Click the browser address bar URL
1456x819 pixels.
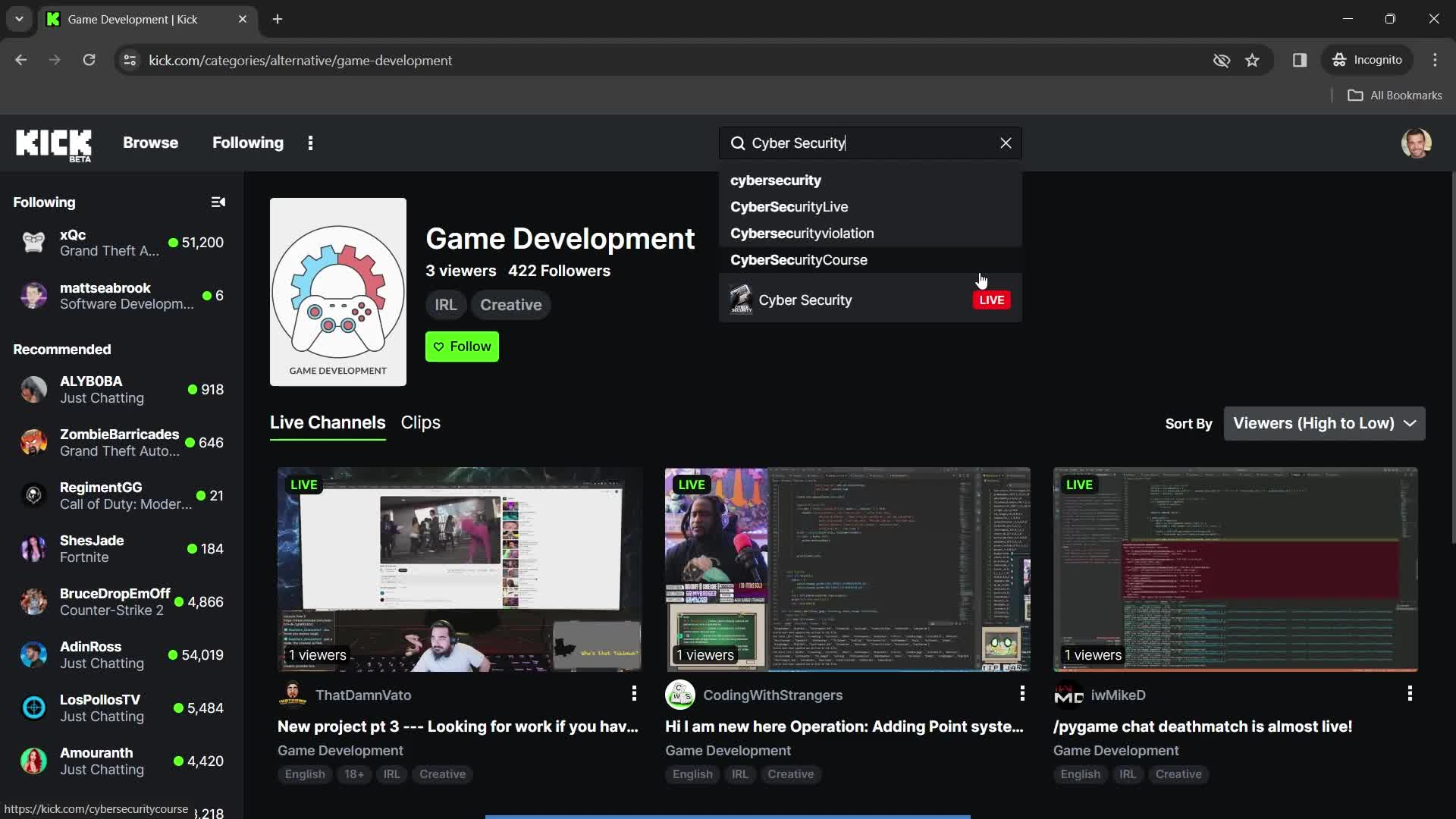click(x=300, y=60)
